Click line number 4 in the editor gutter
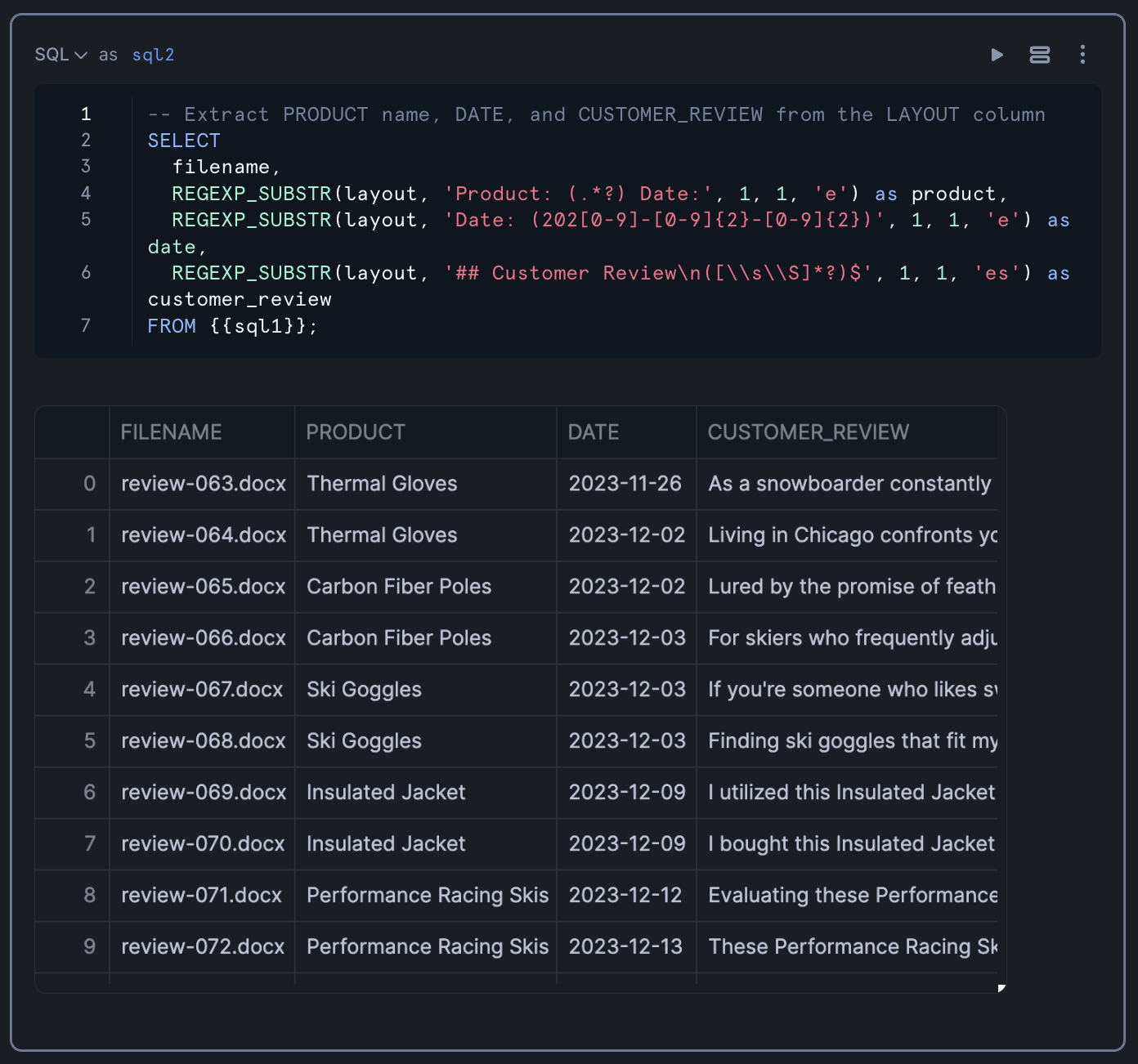The image size is (1138, 1064). [x=86, y=194]
